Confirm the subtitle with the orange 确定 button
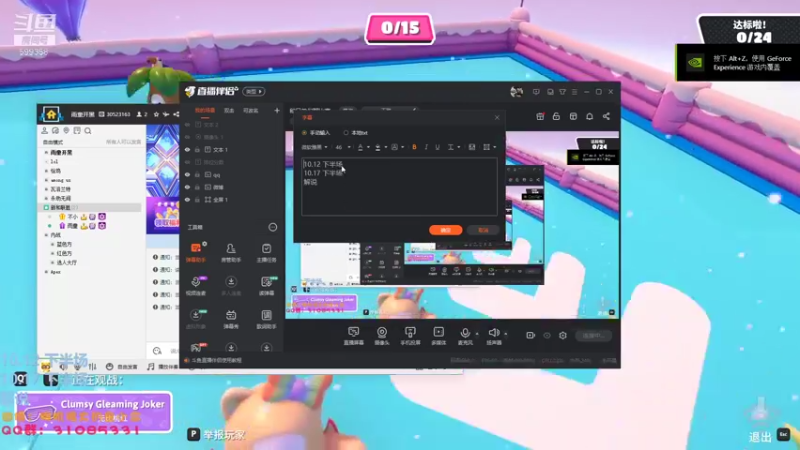Screen dimensions: 800x450 click(445, 230)
